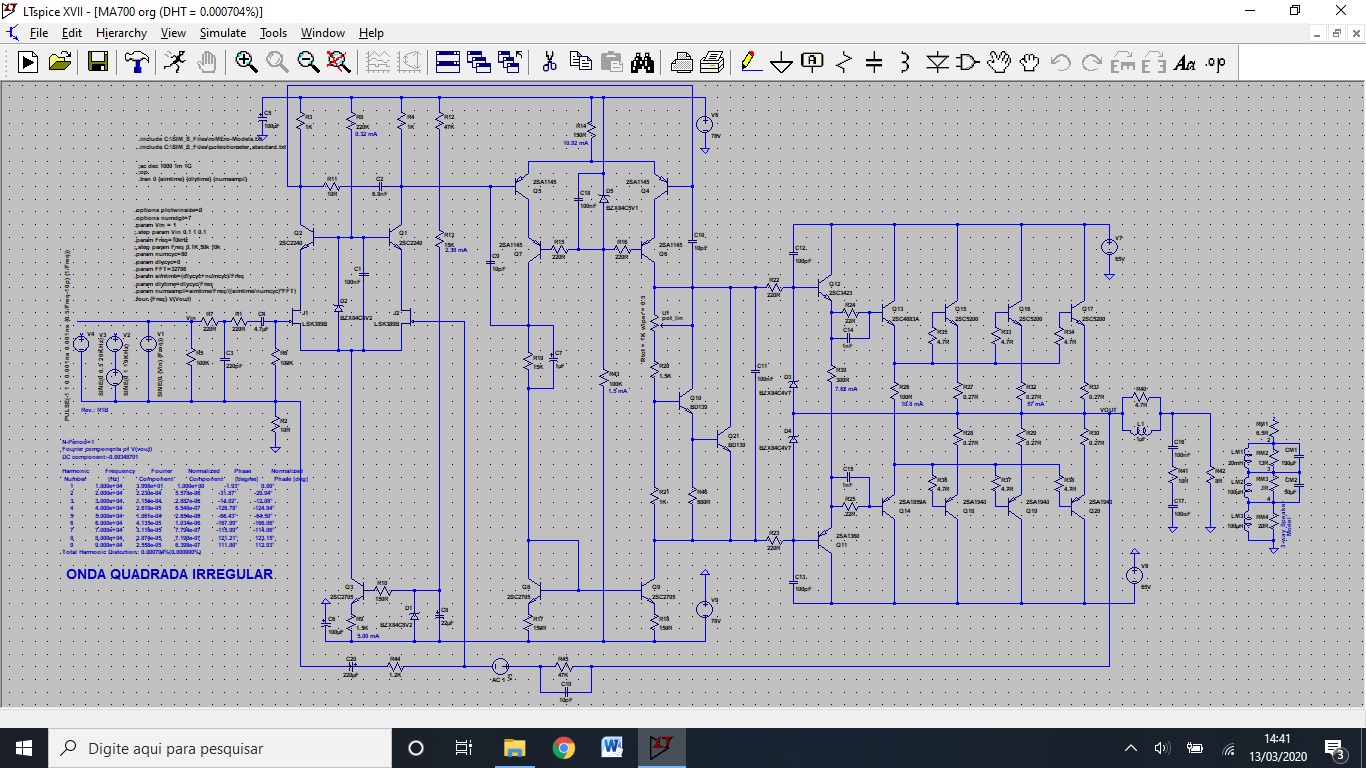The height and width of the screenshot is (768, 1366).
Task: Open the Edit menu
Action: coord(71,33)
